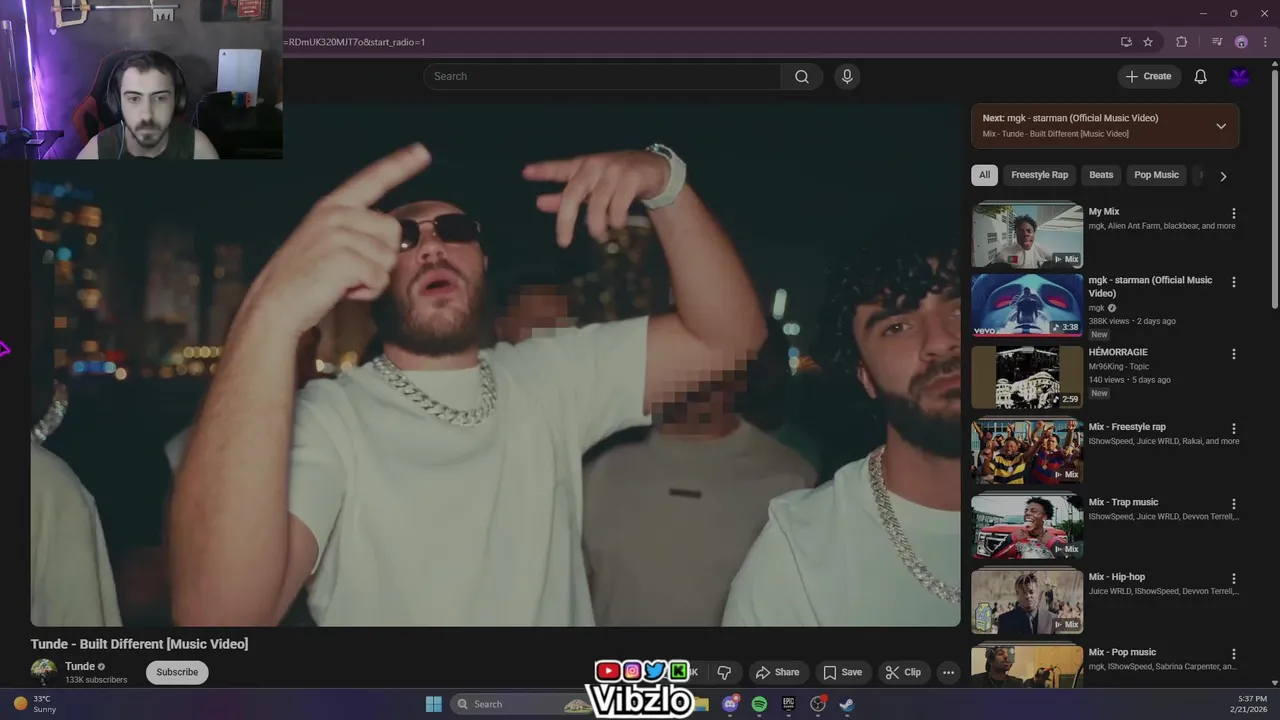
Task: Open Mix - Hip-hop thumbnail
Action: coord(1027,602)
